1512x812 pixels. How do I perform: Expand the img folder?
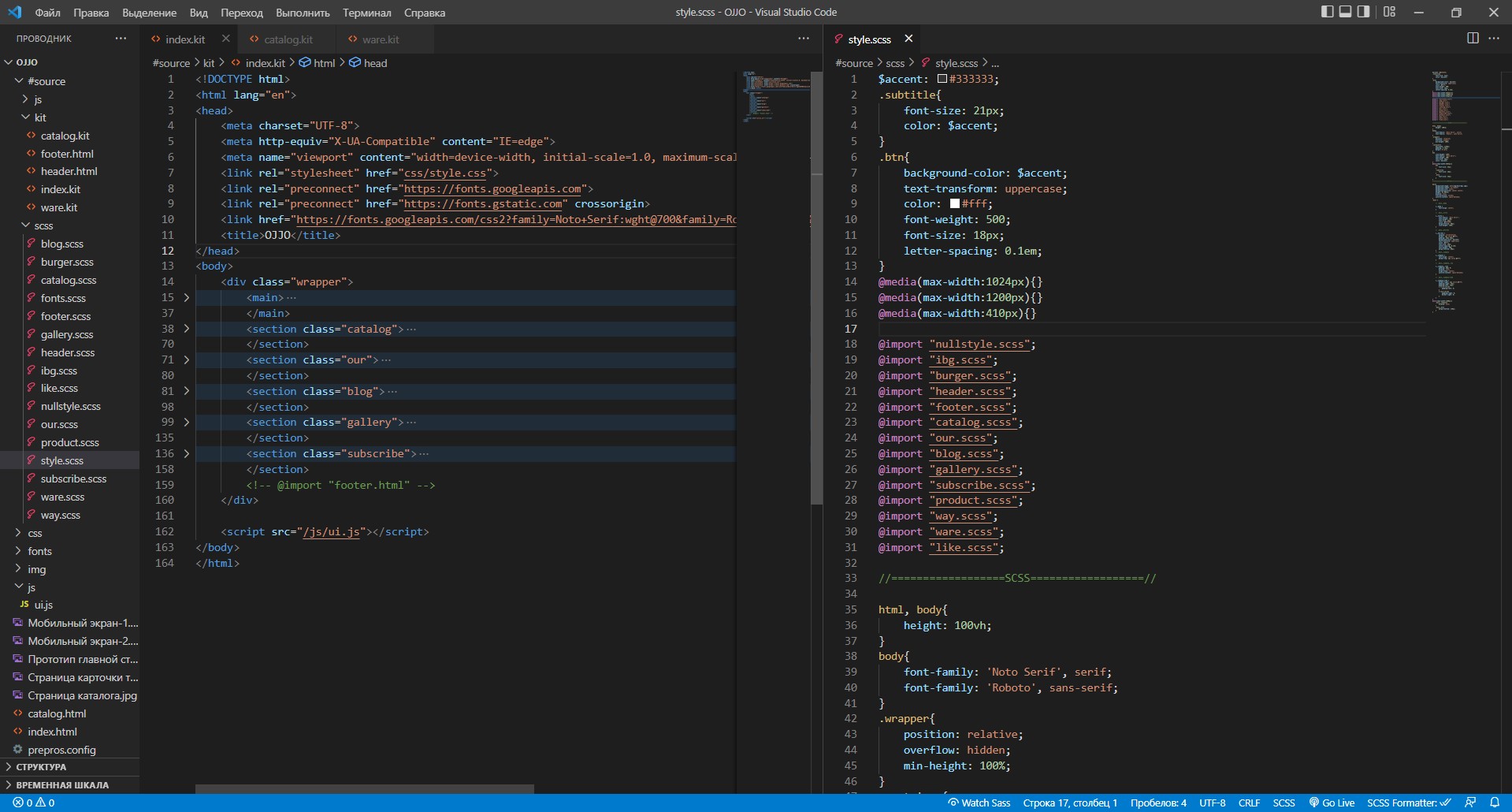click(x=36, y=569)
